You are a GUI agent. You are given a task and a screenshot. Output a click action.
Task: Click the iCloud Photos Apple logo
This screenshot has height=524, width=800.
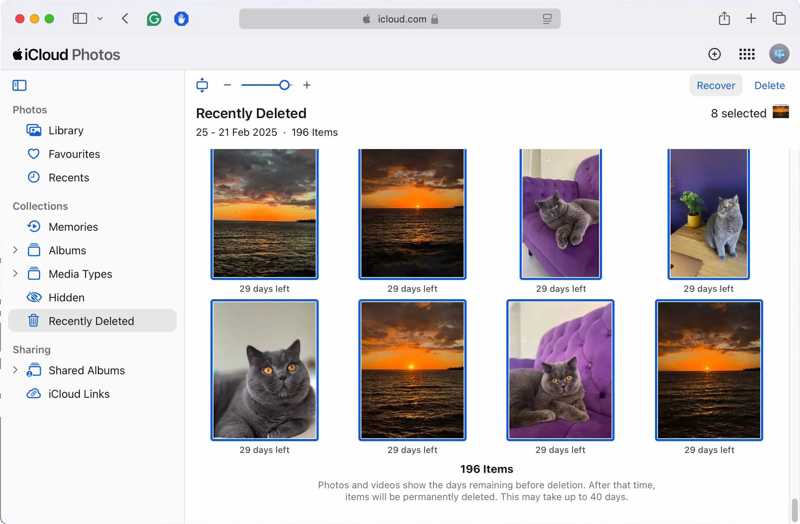tap(18, 54)
